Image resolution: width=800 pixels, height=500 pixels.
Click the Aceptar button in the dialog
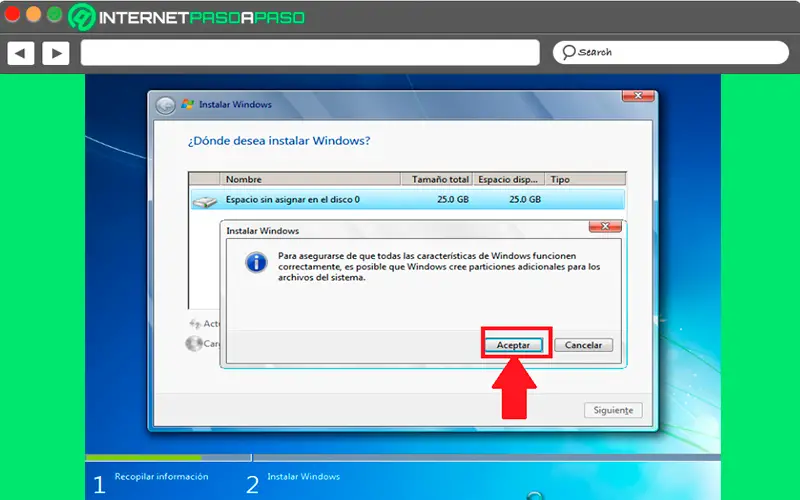click(513, 345)
